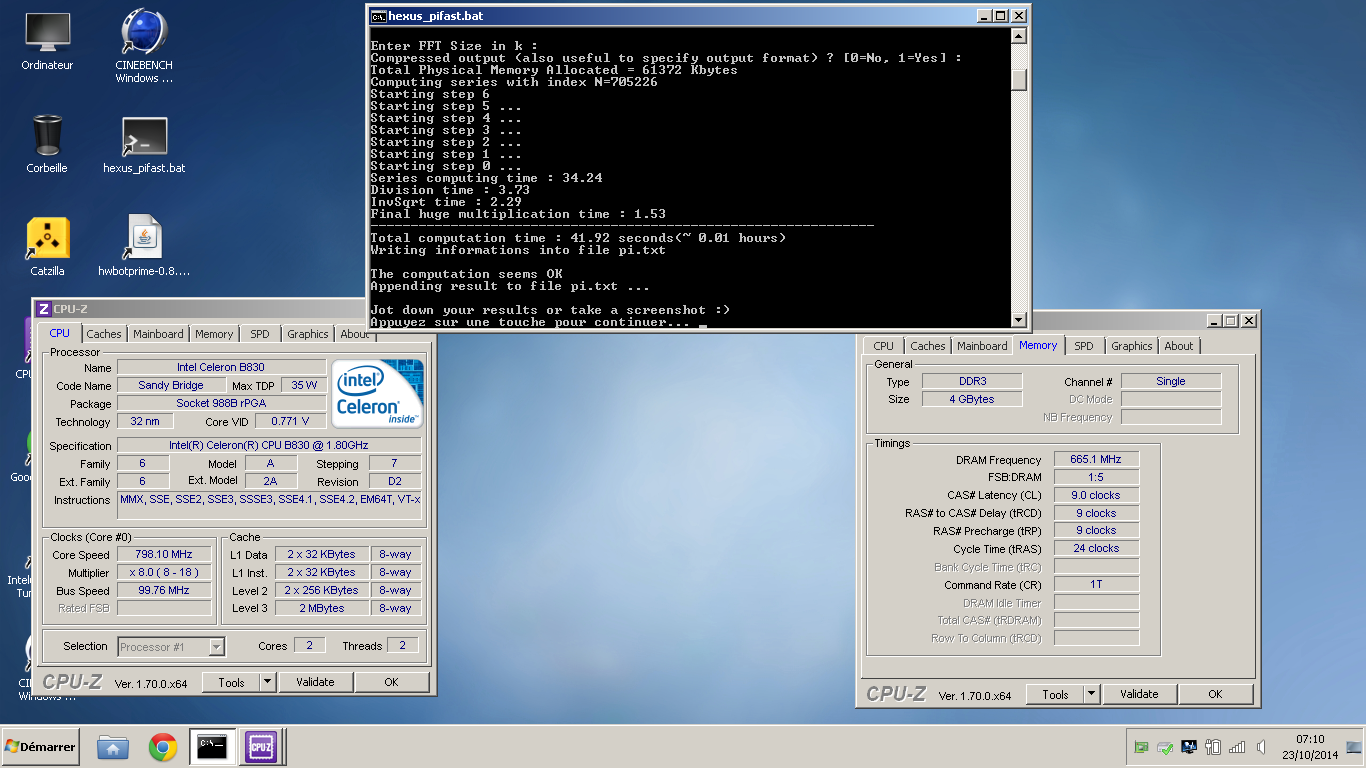The image size is (1366, 768).
Task: Click the display monitor tray icon
Action: click(1189, 747)
